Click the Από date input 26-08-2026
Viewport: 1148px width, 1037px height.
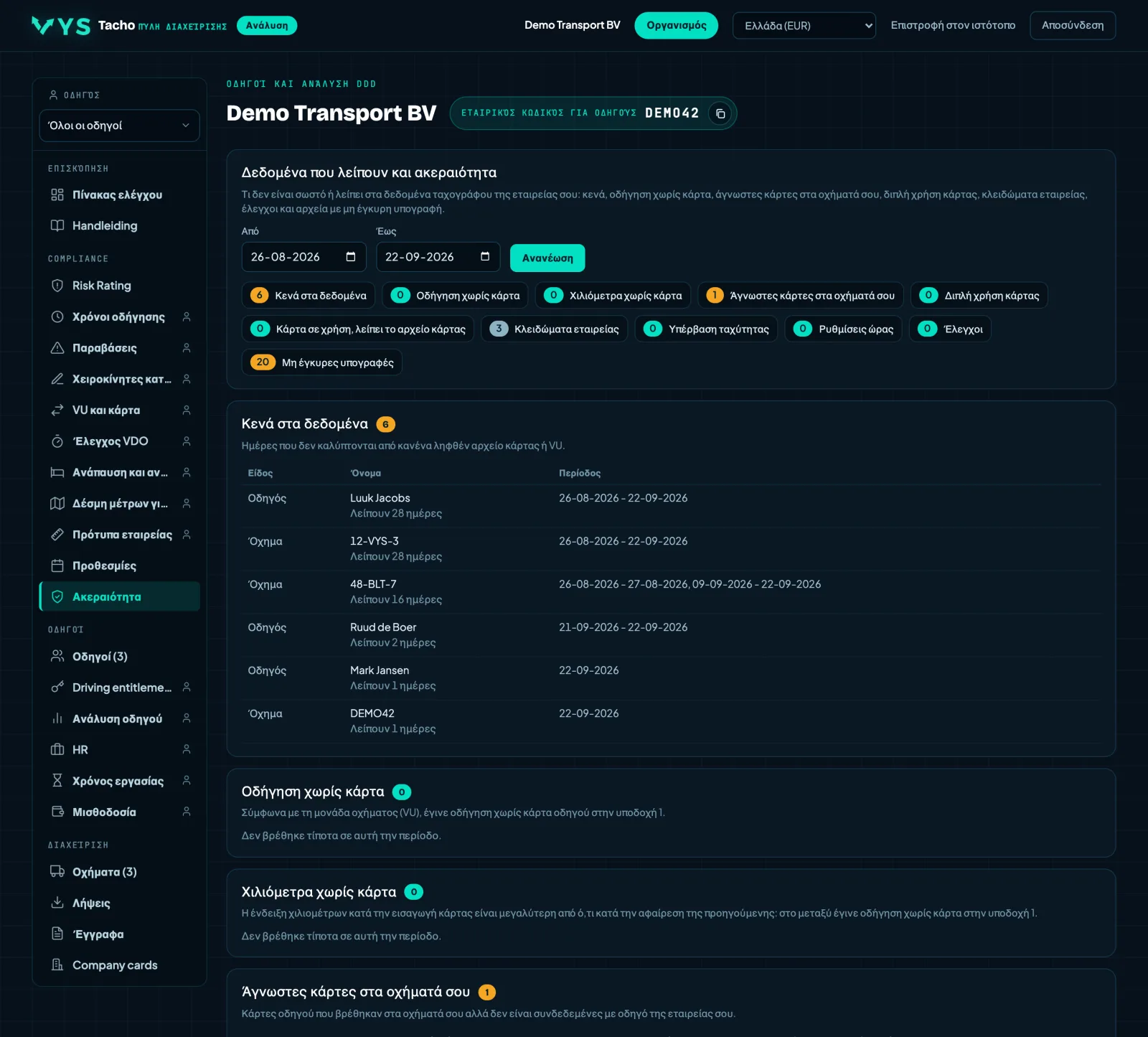click(x=304, y=257)
